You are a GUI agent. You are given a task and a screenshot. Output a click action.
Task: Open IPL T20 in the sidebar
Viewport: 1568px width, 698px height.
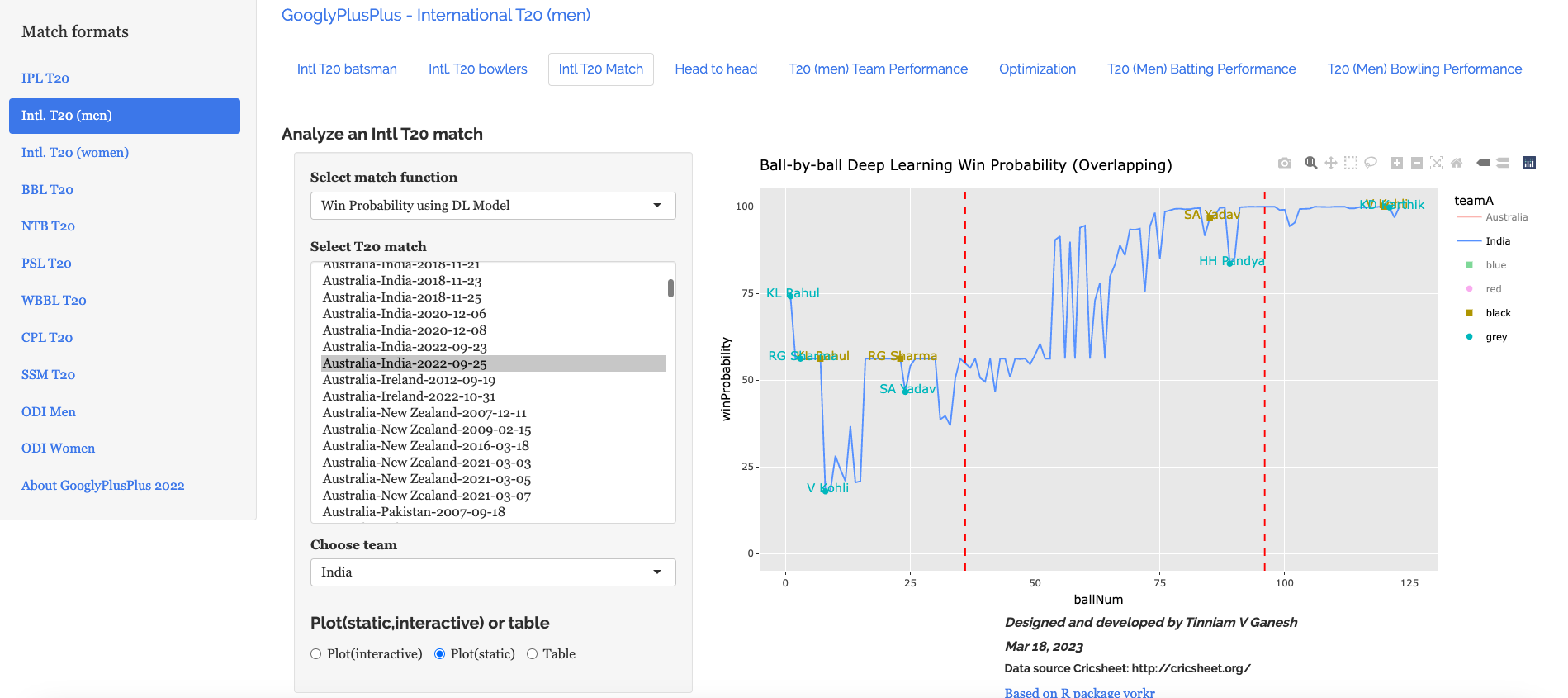[x=45, y=78]
